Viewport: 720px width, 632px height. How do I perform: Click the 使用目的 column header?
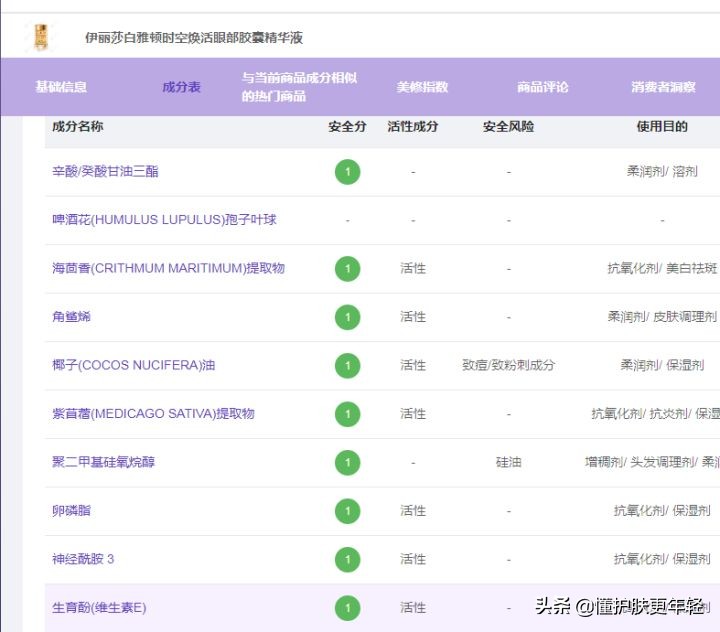point(662,126)
